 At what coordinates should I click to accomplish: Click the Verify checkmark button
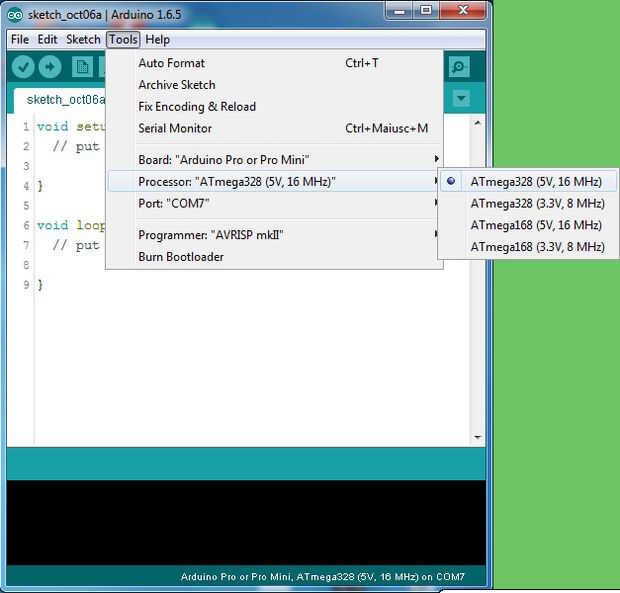[x=23, y=67]
